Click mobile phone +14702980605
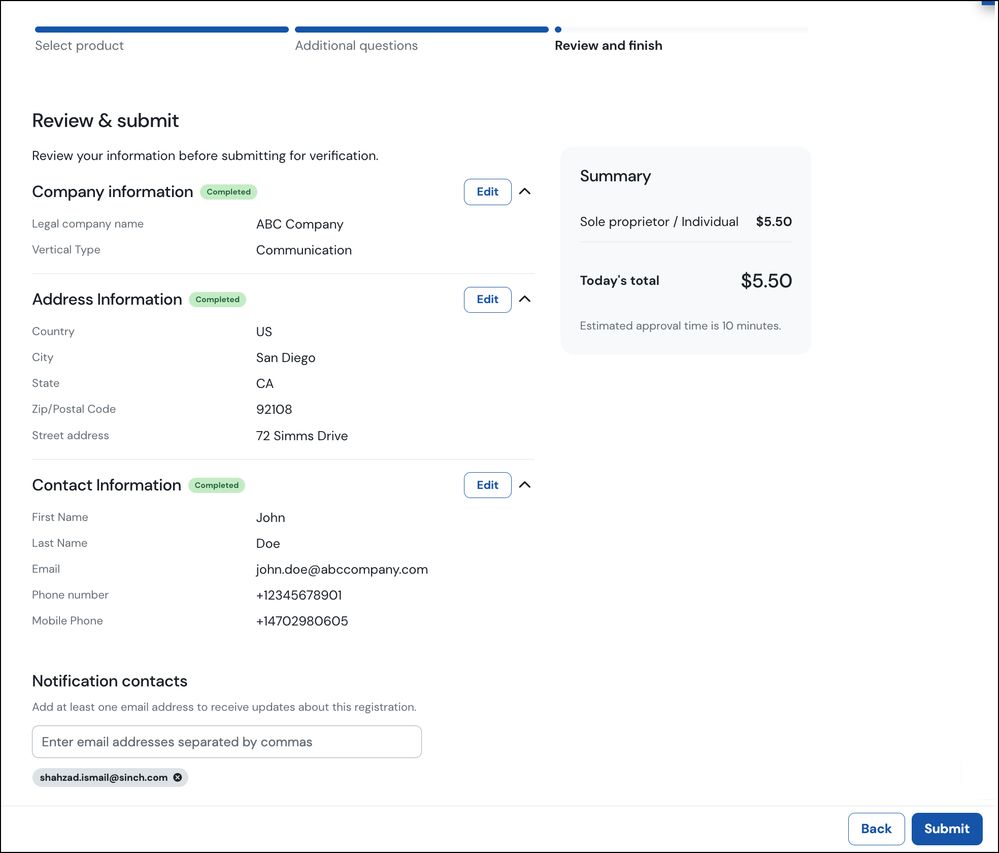Viewport: 999px width, 853px height. coord(302,621)
